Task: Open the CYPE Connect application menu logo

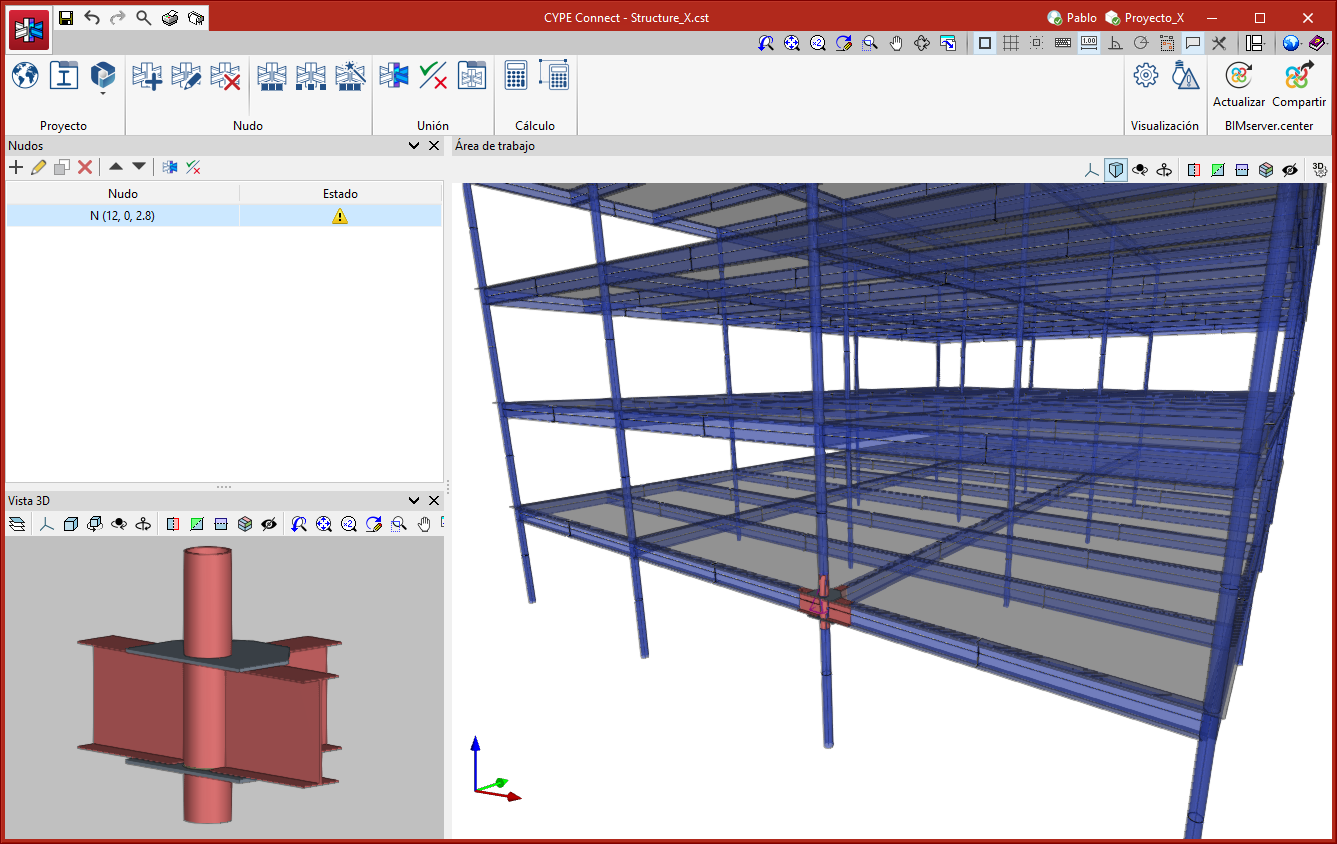Action: point(29,30)
